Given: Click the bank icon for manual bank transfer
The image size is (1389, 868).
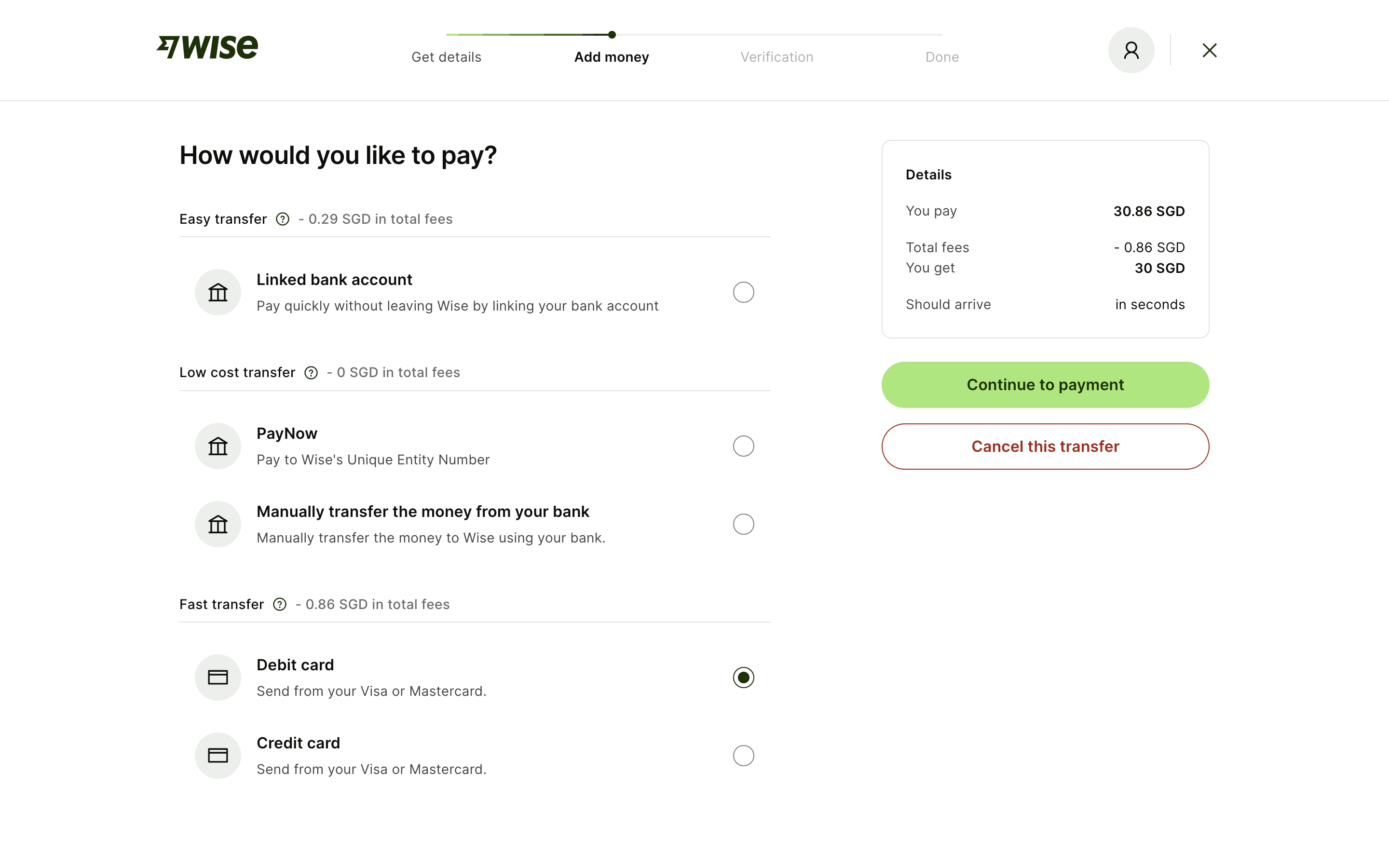Looking at the screenshot, I should pyautogui.click(x=218, y=524).
